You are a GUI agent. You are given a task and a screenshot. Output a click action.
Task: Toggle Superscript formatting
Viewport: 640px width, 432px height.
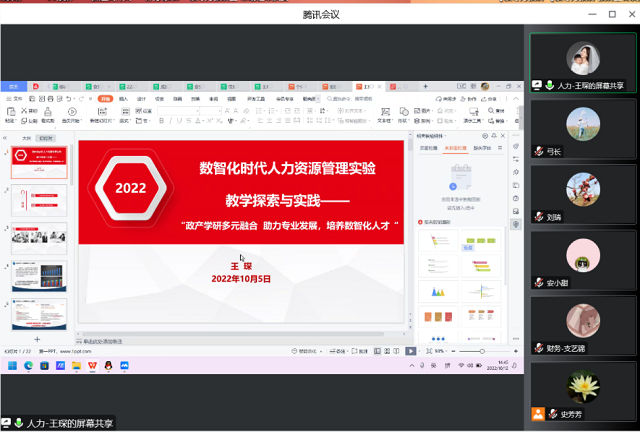[x=210, y=121]
